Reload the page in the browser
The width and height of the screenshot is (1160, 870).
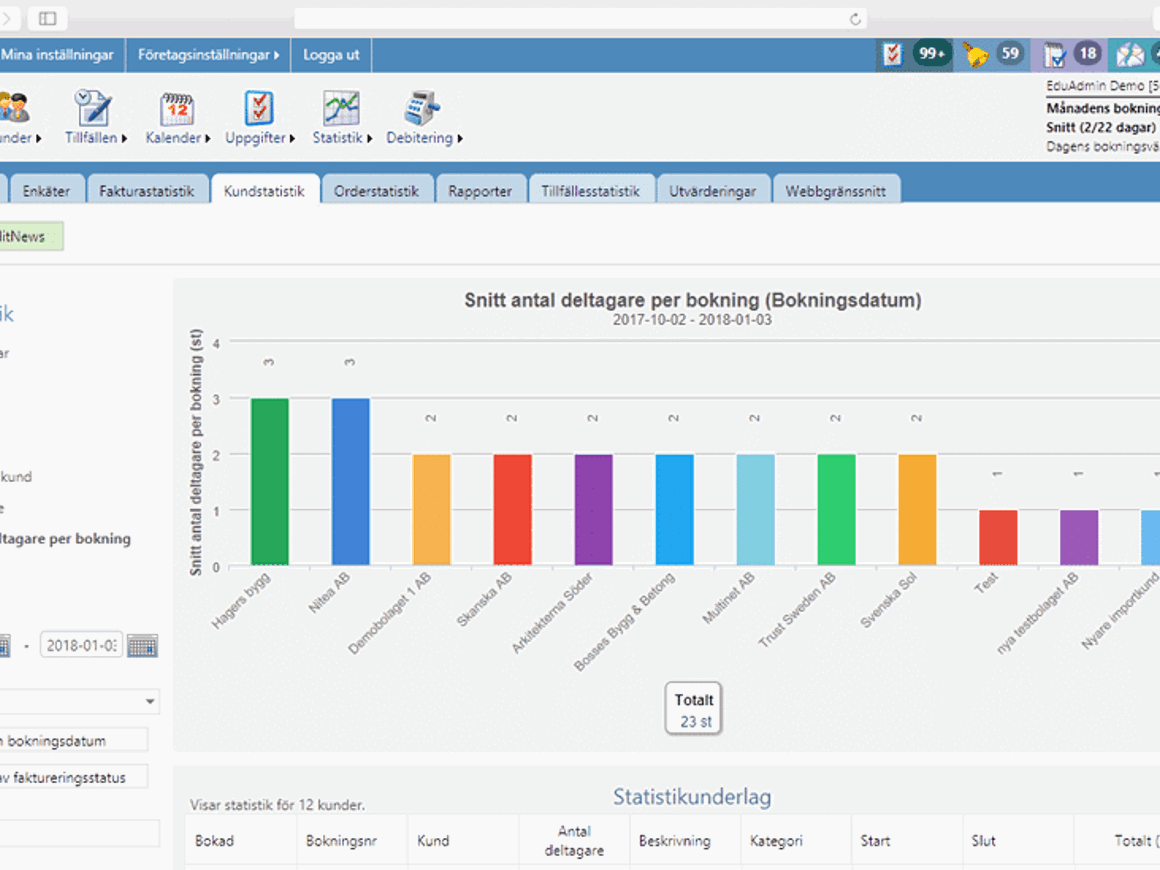[855, 18]
